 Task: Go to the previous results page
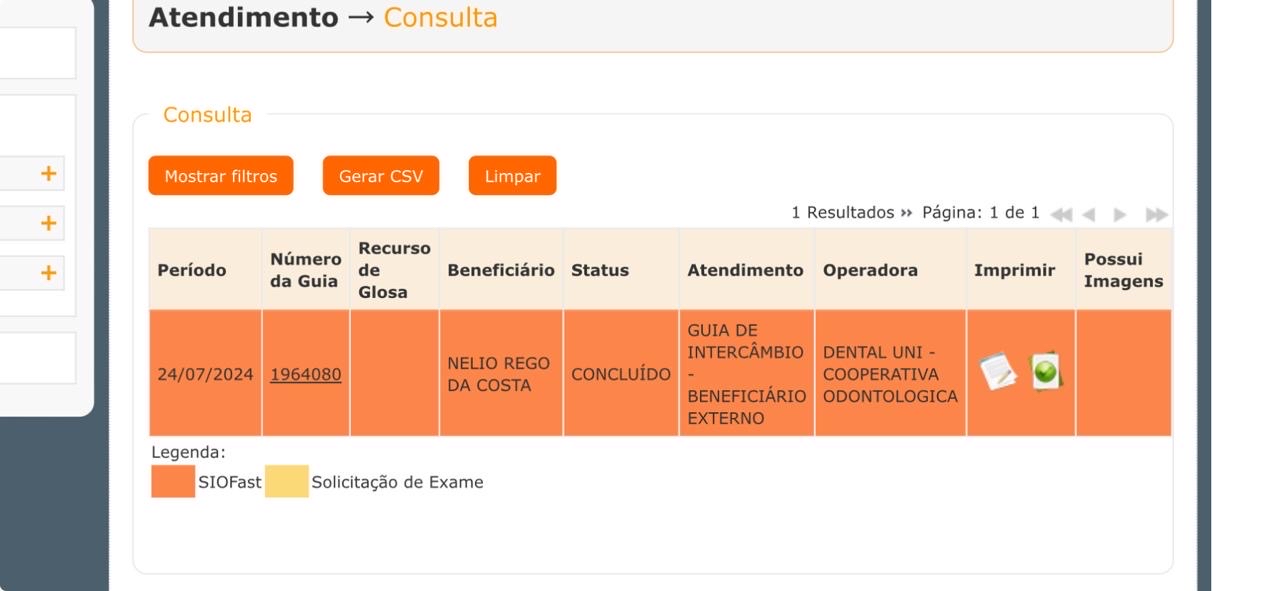(1089, 214)
